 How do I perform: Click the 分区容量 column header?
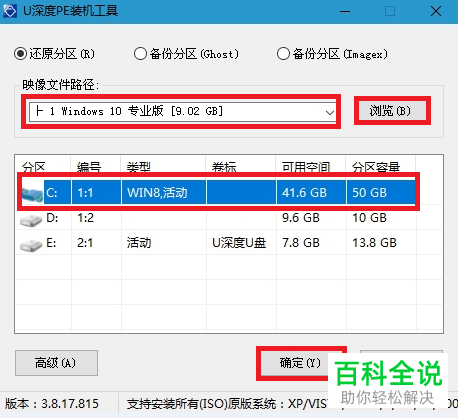tap(376, 167)
